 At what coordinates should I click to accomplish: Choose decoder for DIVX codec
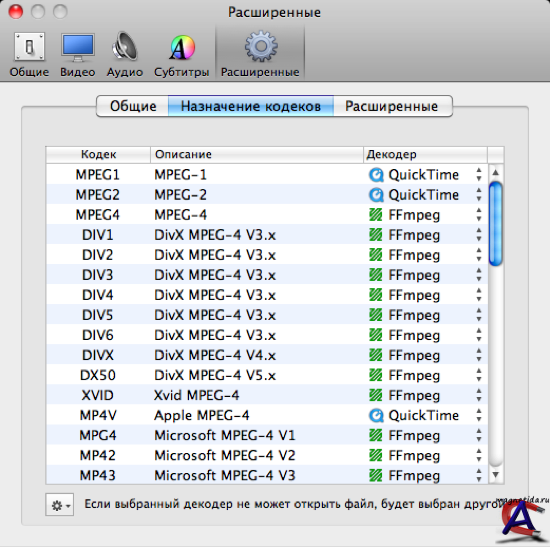(x=425, y=355)
